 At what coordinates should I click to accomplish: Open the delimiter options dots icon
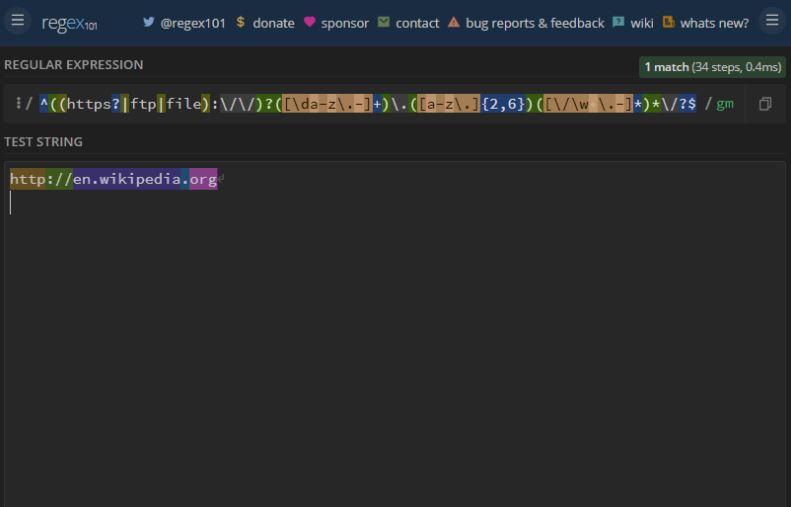click(x=18, y=103)
